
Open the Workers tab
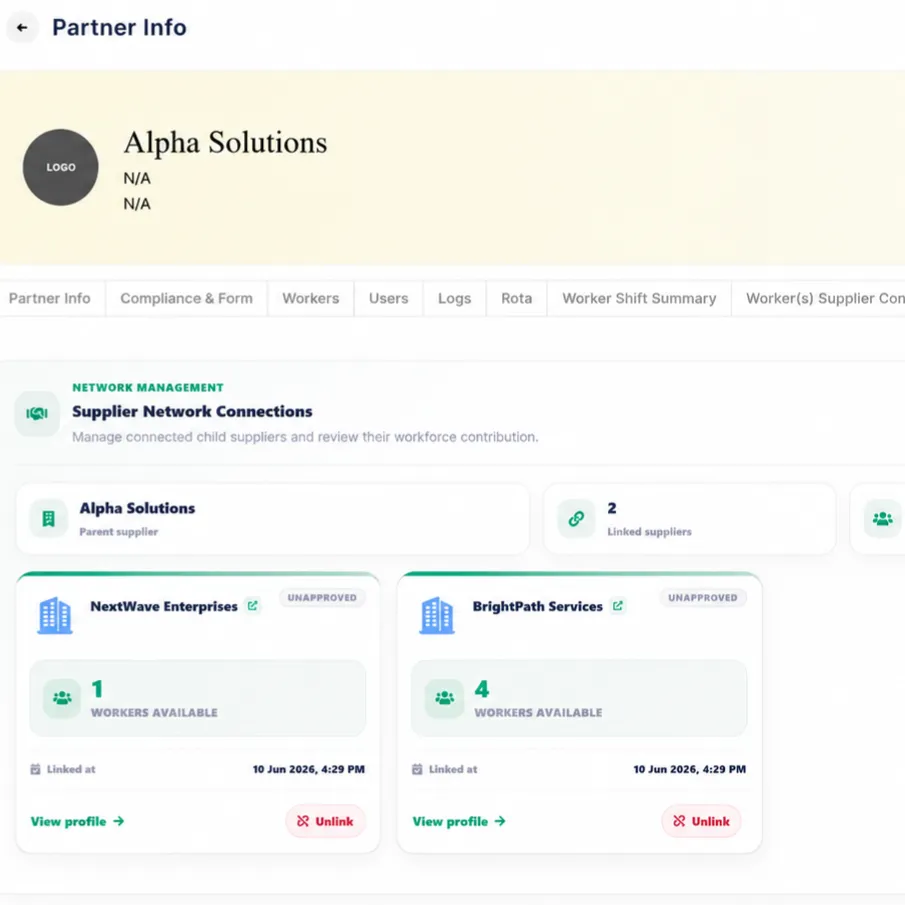coord(311,298)
